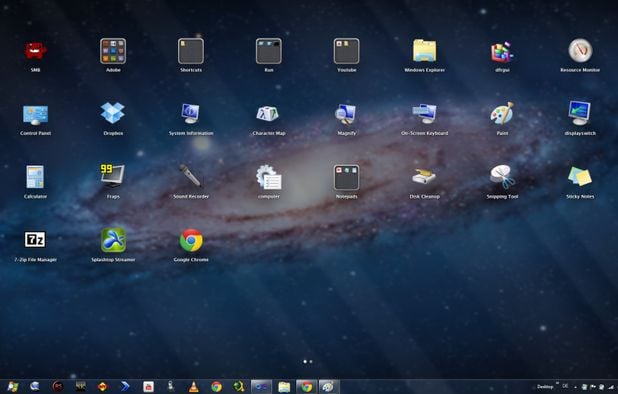
Task: Open the Adobe folder group
Action: [x=113, y=51]
